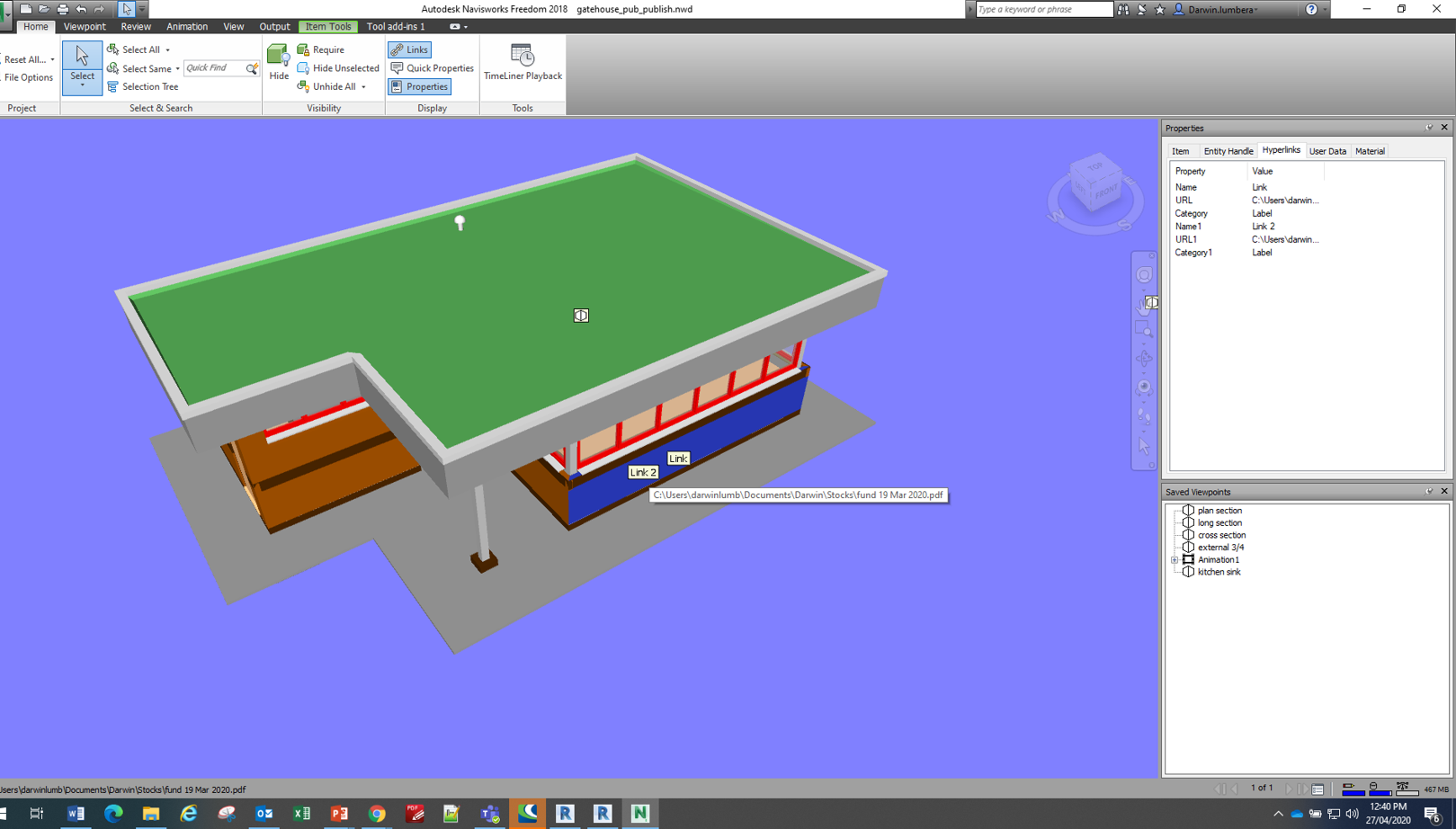Switch to the Viewpoint ribbon tab
1456x829 pixels.
click(85, 27)
